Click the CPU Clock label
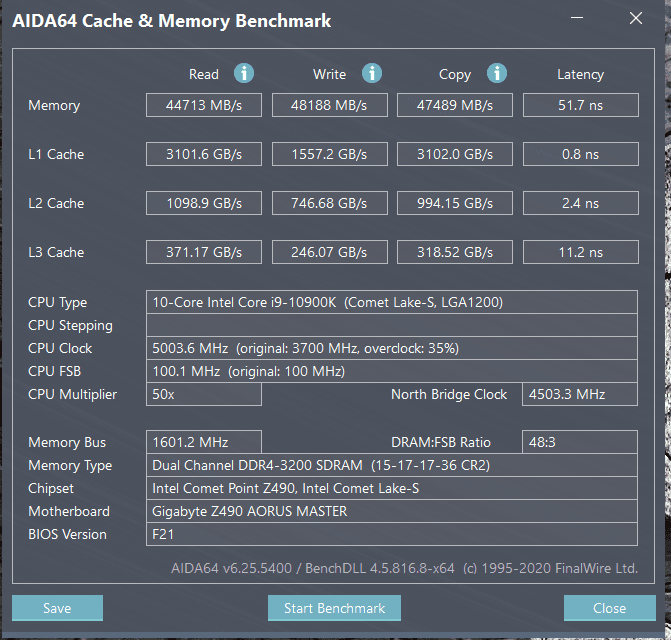 pos(60,348)
